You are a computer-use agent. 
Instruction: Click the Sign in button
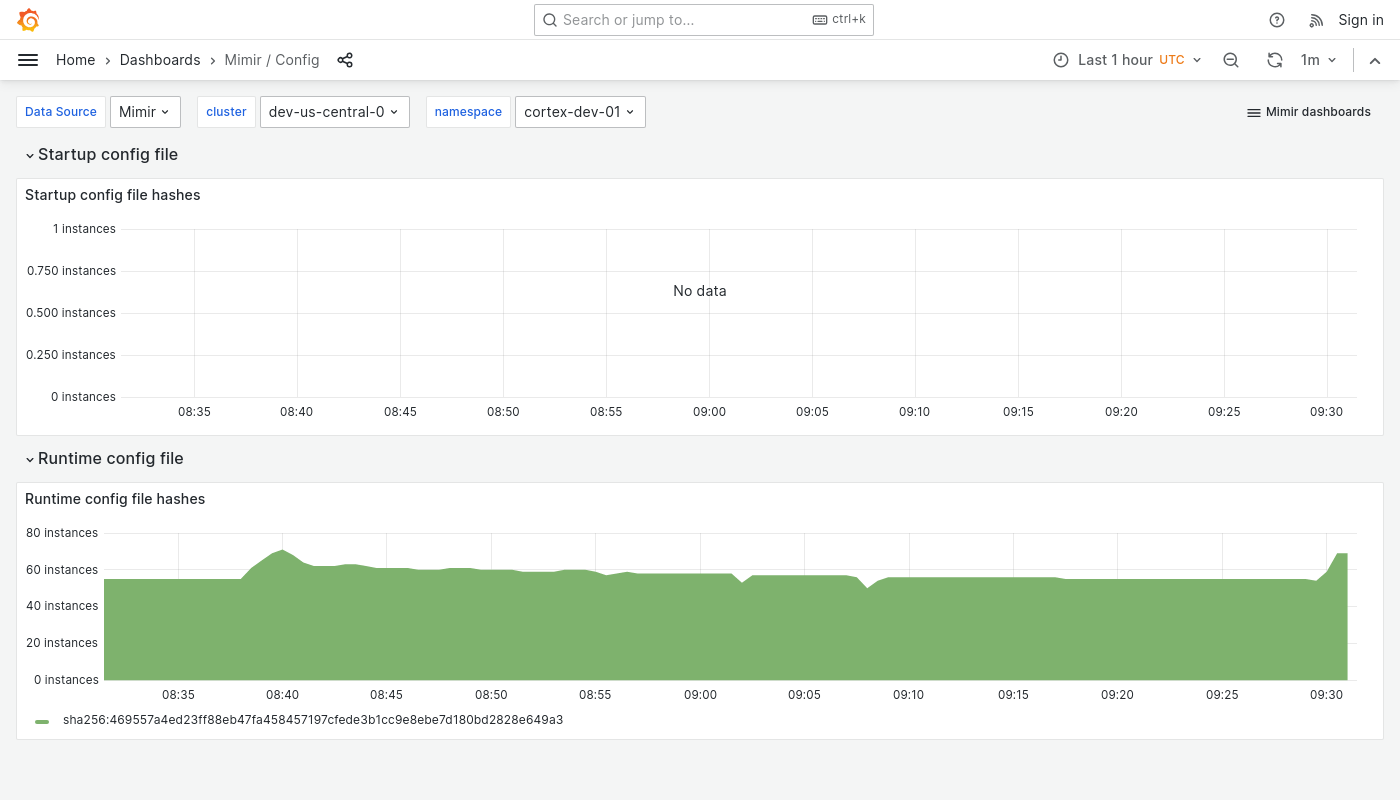[x=1361, y=20]
